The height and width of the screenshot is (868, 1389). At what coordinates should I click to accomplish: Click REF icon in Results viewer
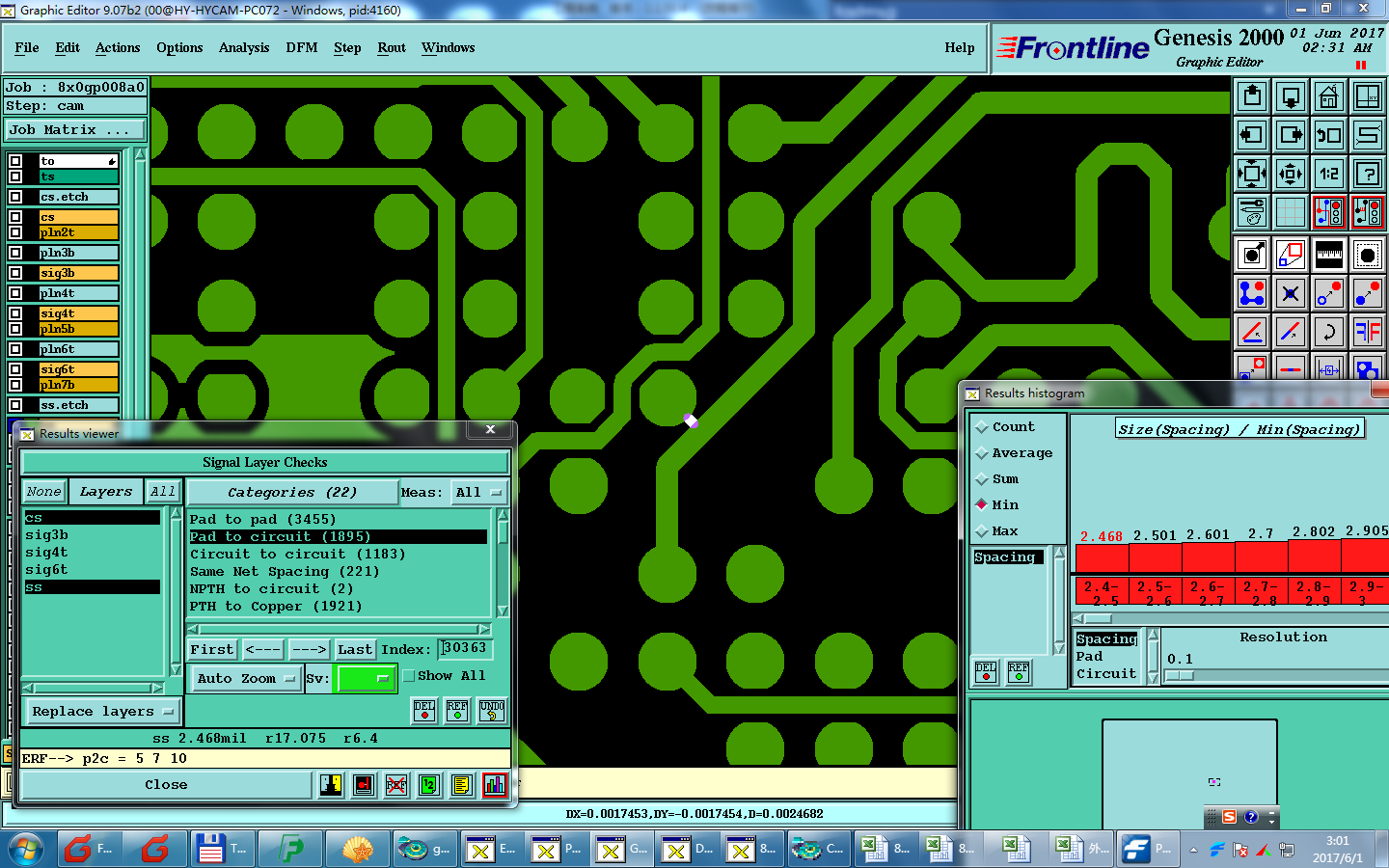457,711
